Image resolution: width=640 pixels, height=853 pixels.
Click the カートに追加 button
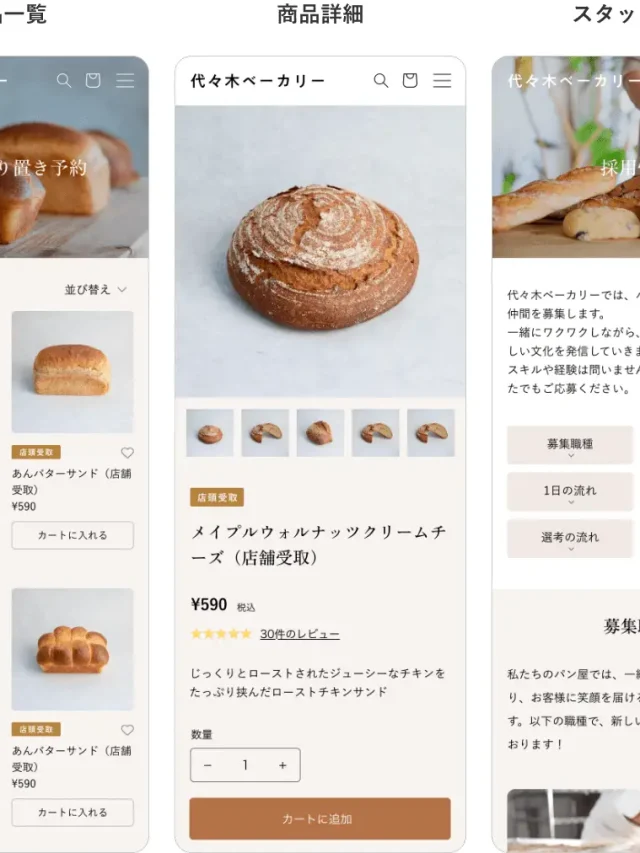click(320, 819)
